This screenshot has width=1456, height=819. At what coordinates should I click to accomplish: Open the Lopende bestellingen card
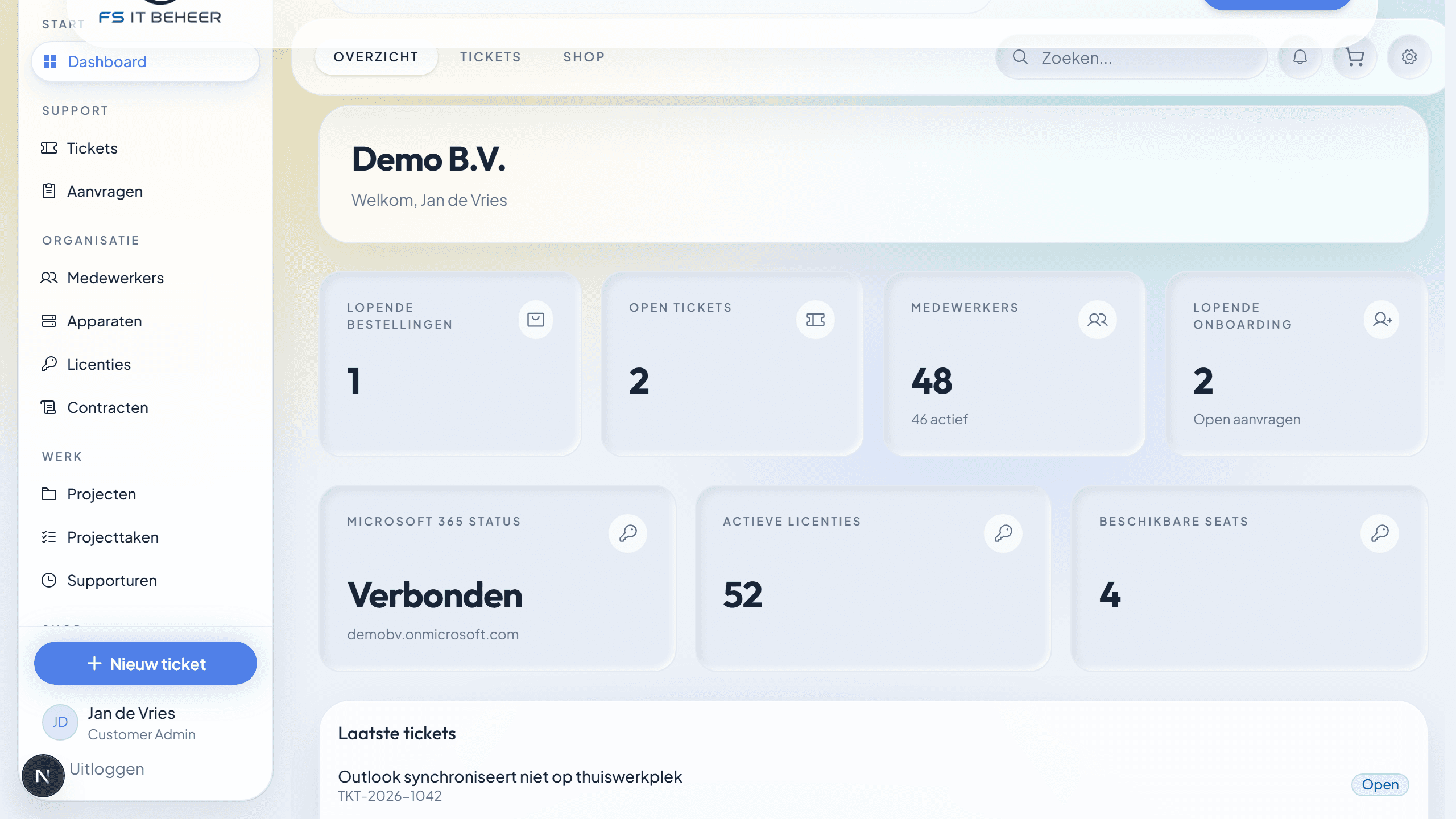point(450,364)
